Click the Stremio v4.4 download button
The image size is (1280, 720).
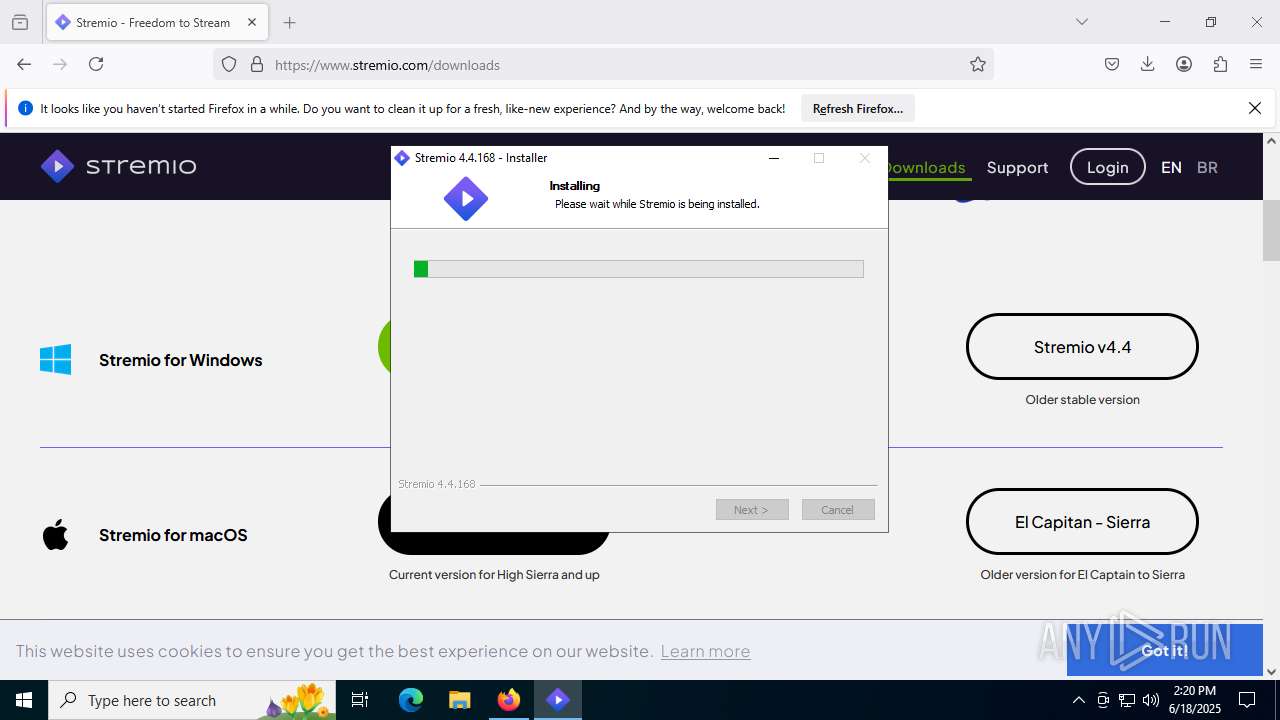(x=1082, y=347)
